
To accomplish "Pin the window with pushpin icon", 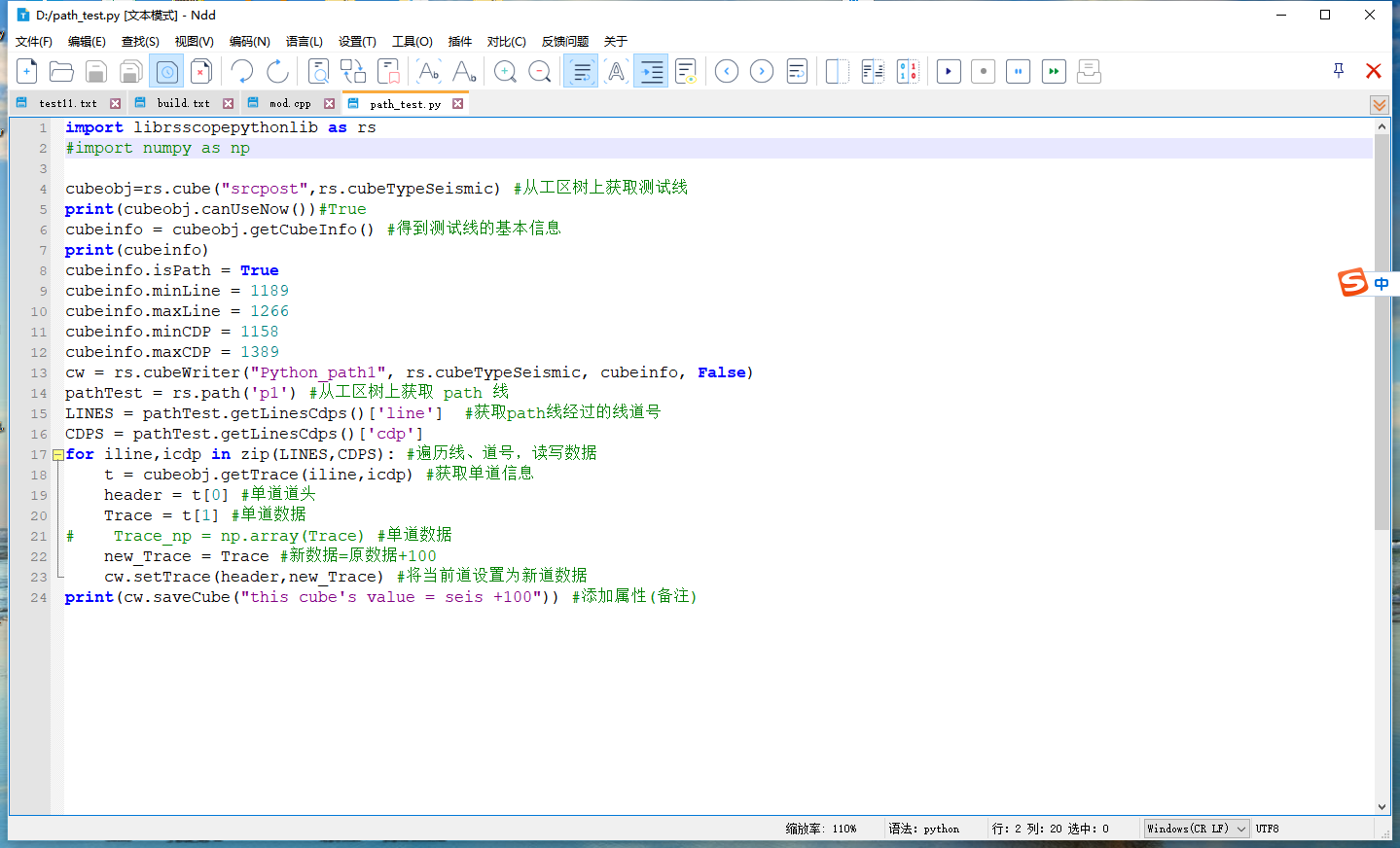I will pos(1339,70).
